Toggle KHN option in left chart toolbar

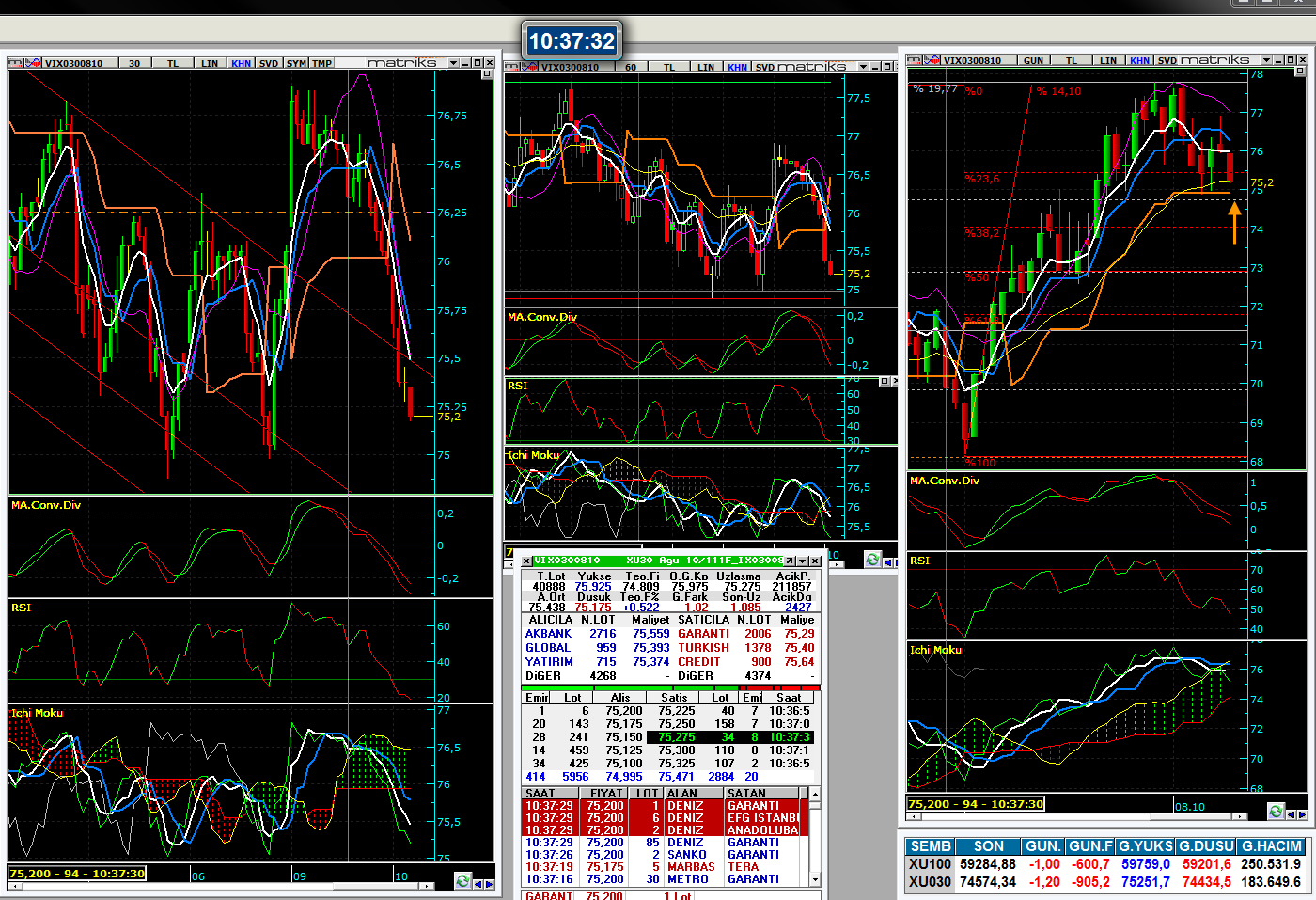[242, 63]
